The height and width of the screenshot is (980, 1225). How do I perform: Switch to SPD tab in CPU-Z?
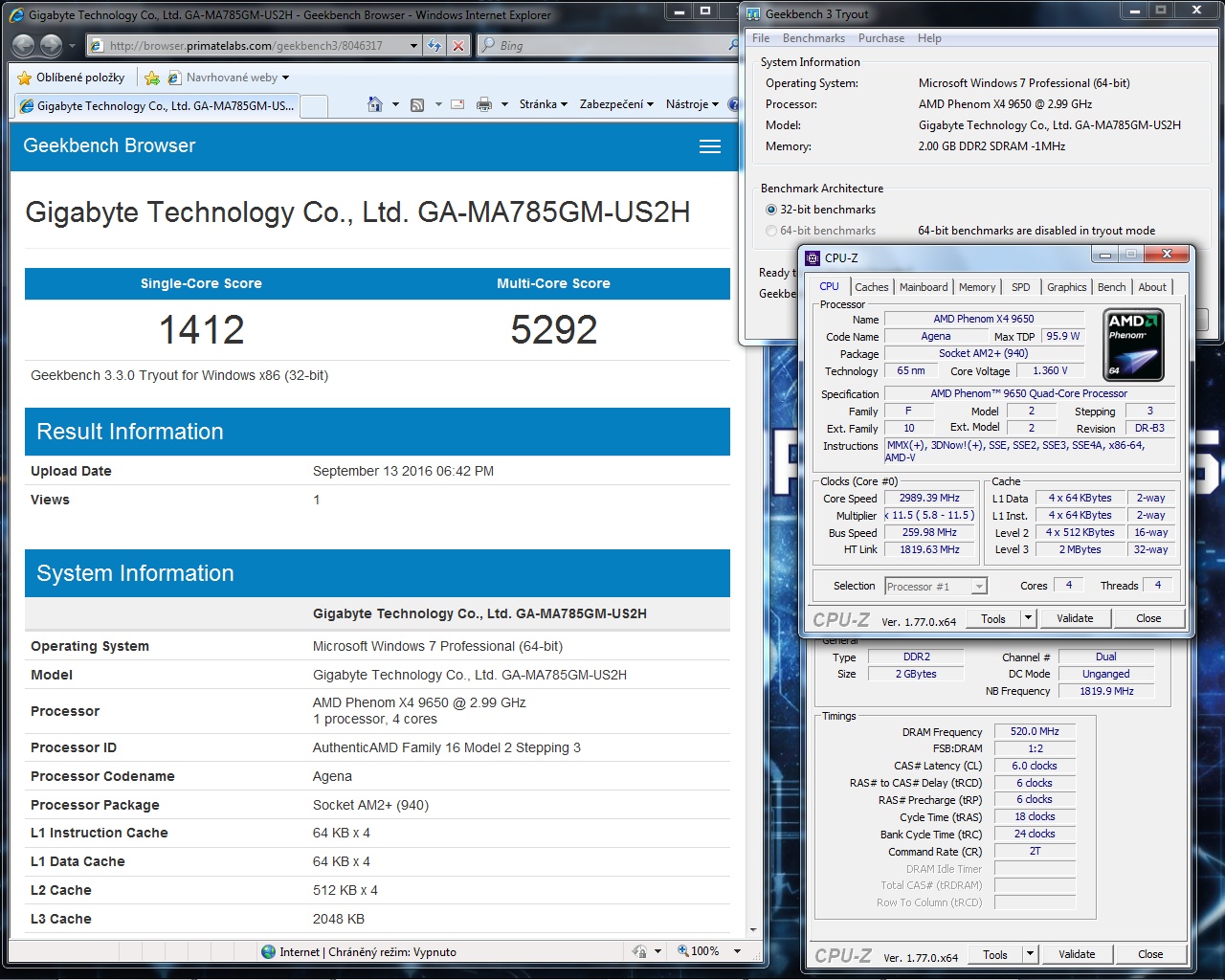click(x=1021, y=287)
